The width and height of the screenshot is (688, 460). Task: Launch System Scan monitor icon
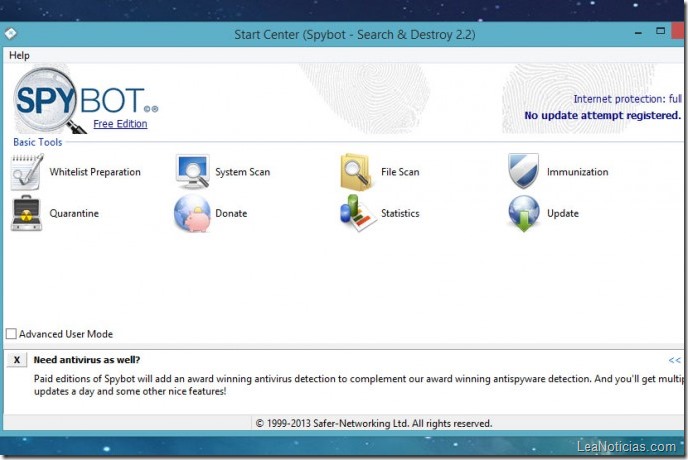click(193, 172)
